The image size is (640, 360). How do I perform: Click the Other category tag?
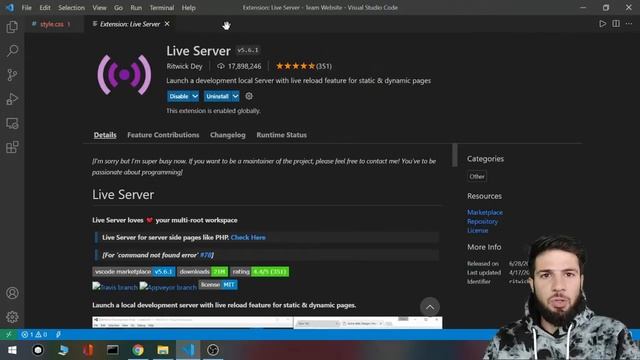tap(477, 177)
